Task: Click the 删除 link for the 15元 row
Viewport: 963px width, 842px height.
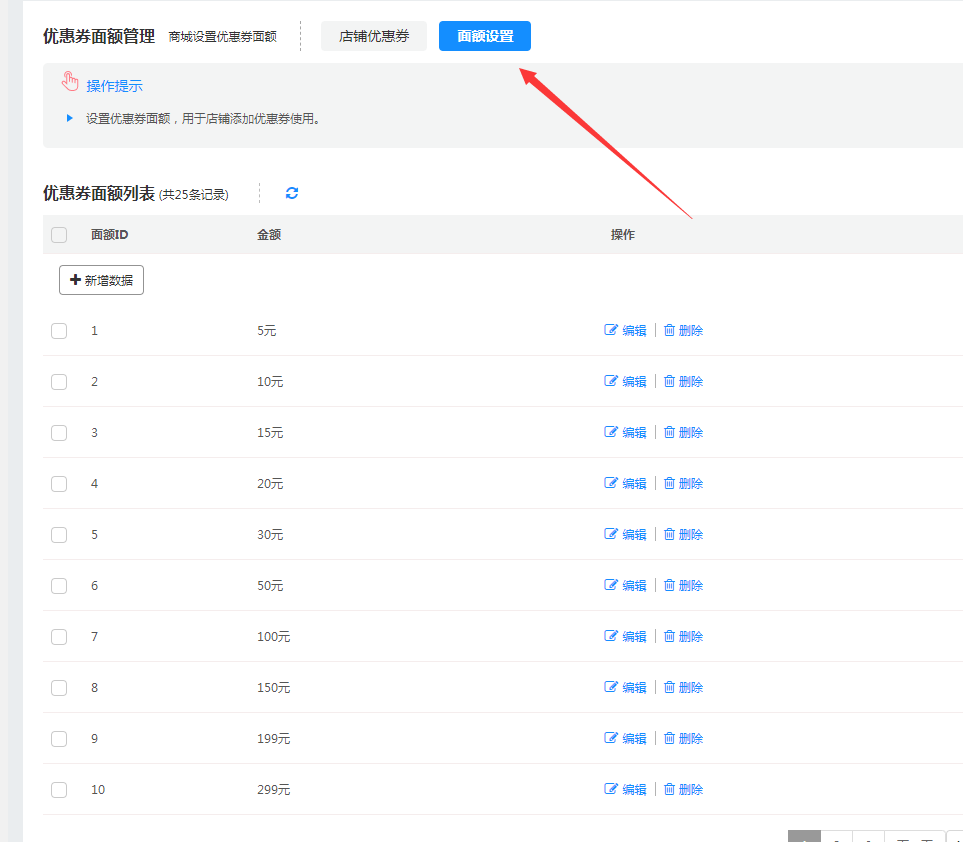Action: click(x=690, y=432)
